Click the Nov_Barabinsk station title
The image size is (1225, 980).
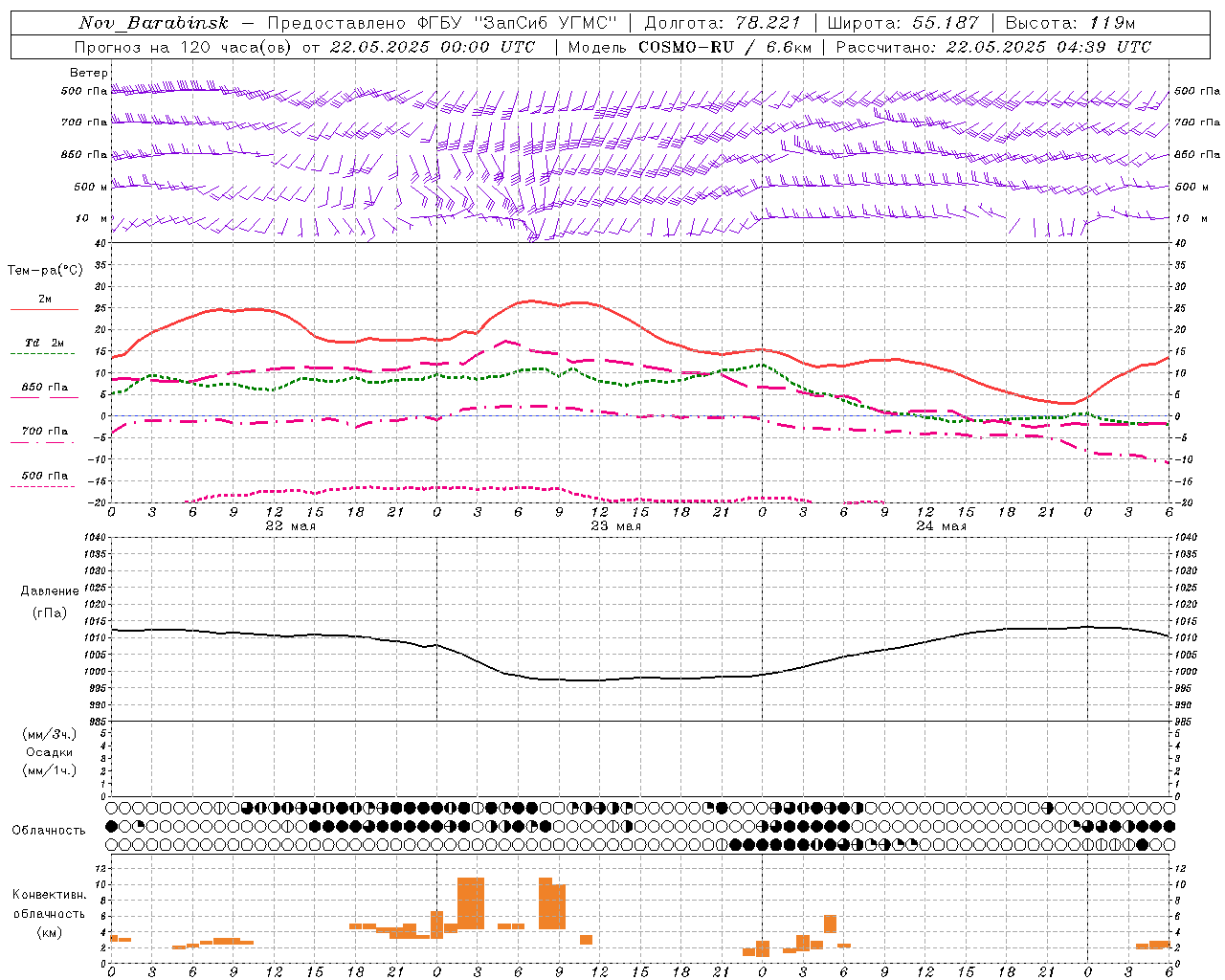(x=153, y=23)
